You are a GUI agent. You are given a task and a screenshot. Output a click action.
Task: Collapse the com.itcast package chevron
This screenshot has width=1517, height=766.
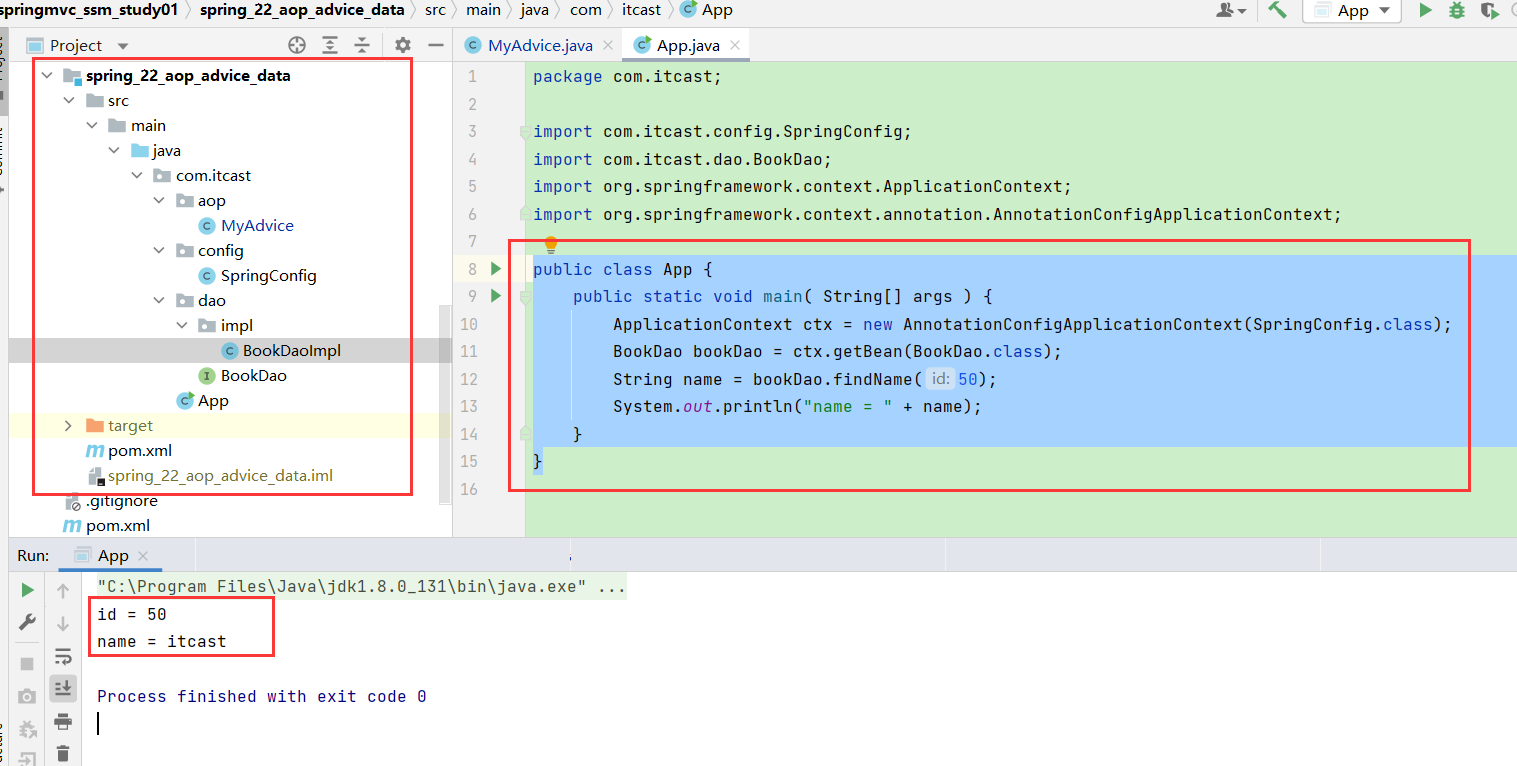click(x=136, y=175)
